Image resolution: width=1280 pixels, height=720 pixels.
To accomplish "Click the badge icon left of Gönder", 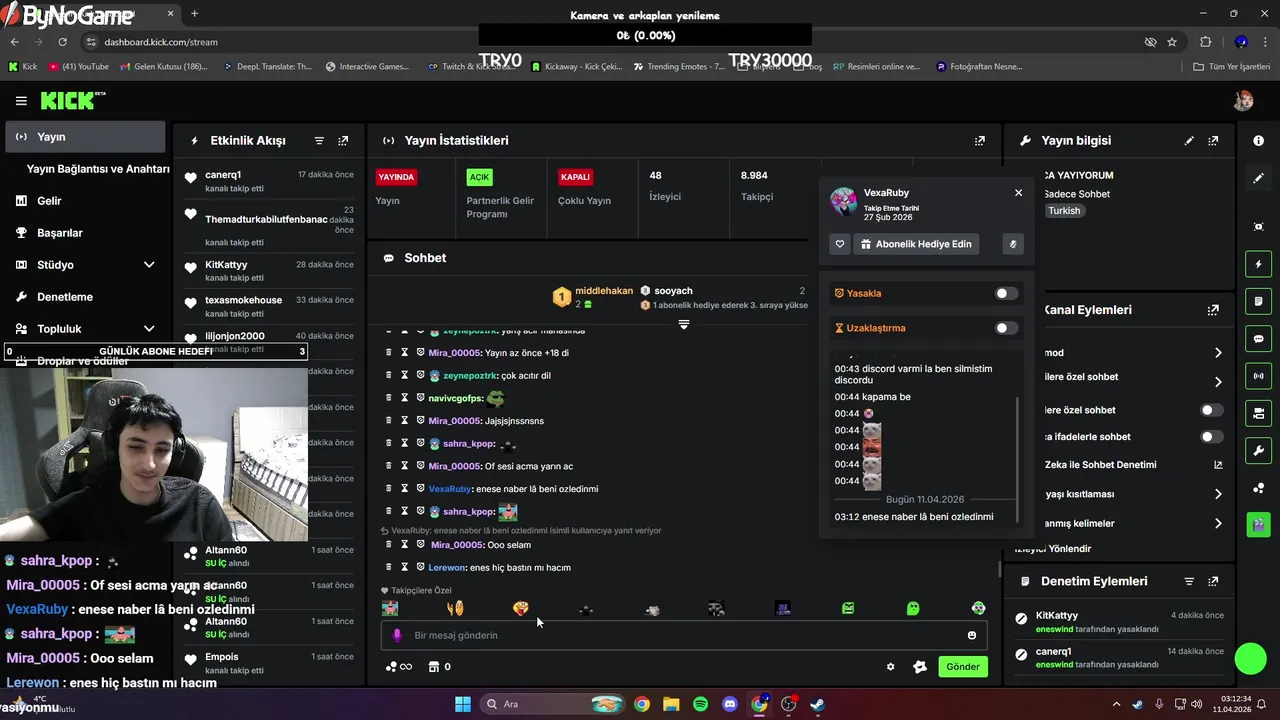I will 920,667.
